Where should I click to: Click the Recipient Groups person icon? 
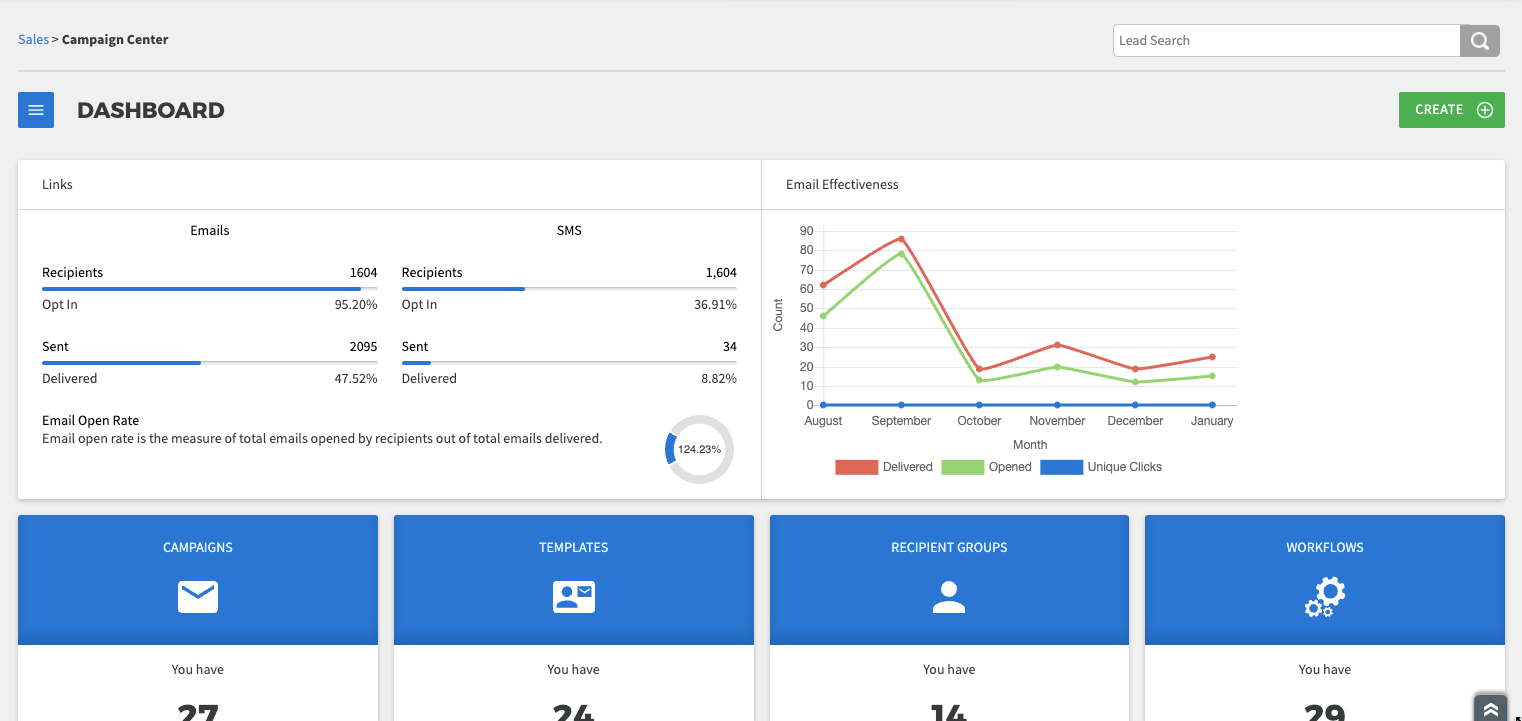pyautogui.click(x=949, y=597)
